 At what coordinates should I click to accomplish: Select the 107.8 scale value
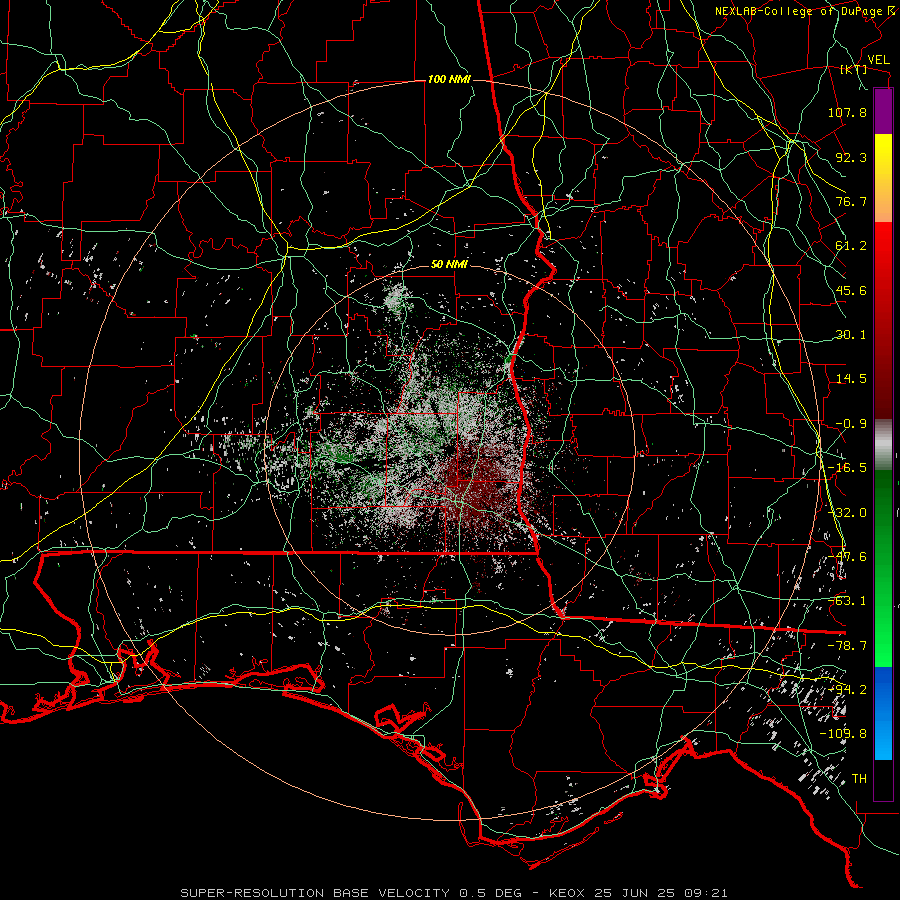[847, 112]
